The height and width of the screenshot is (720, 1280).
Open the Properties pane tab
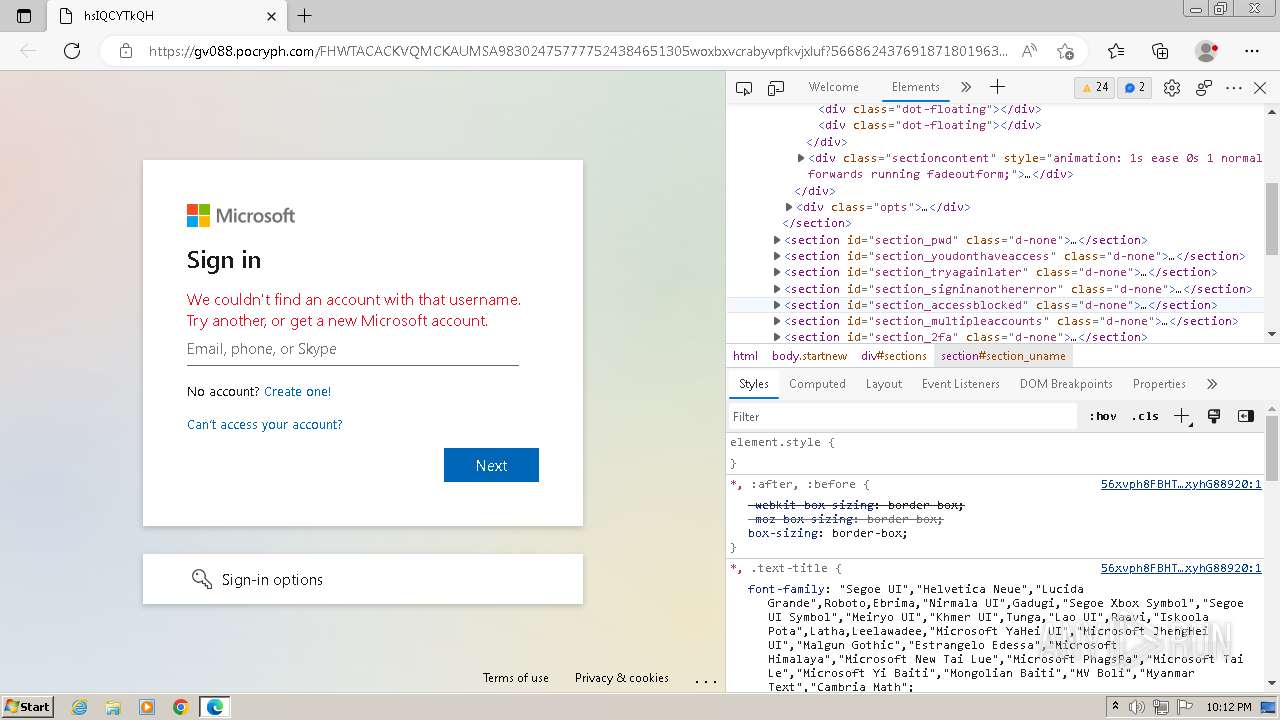1159,384
